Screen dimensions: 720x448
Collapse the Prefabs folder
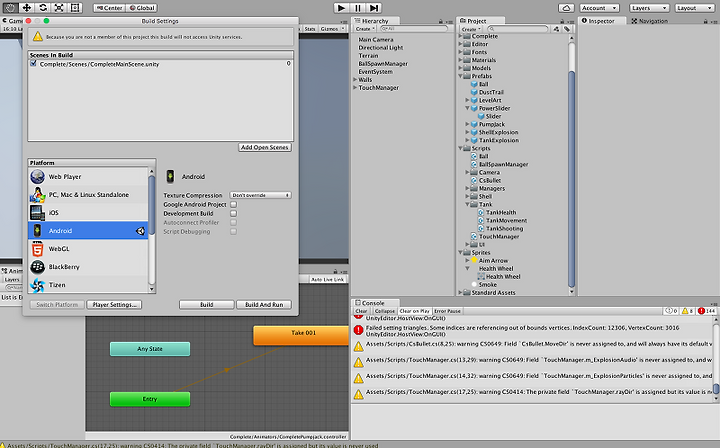(x=461, y=76)
